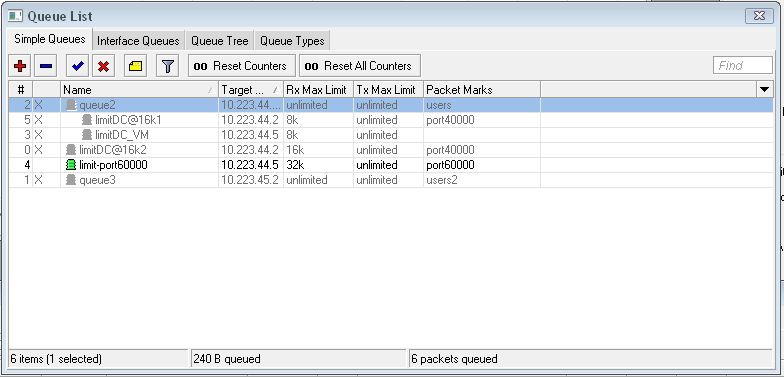784x377 pixels.
Task: Select queue3 name in list
Action: pyautogui.click(x=98, y=180)
